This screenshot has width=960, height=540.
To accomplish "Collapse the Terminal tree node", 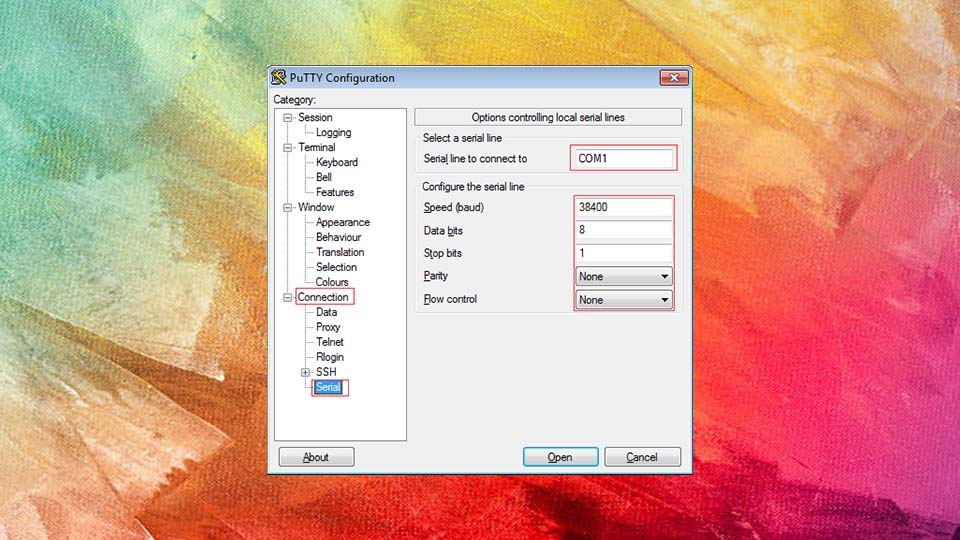I will pos(287,148).
